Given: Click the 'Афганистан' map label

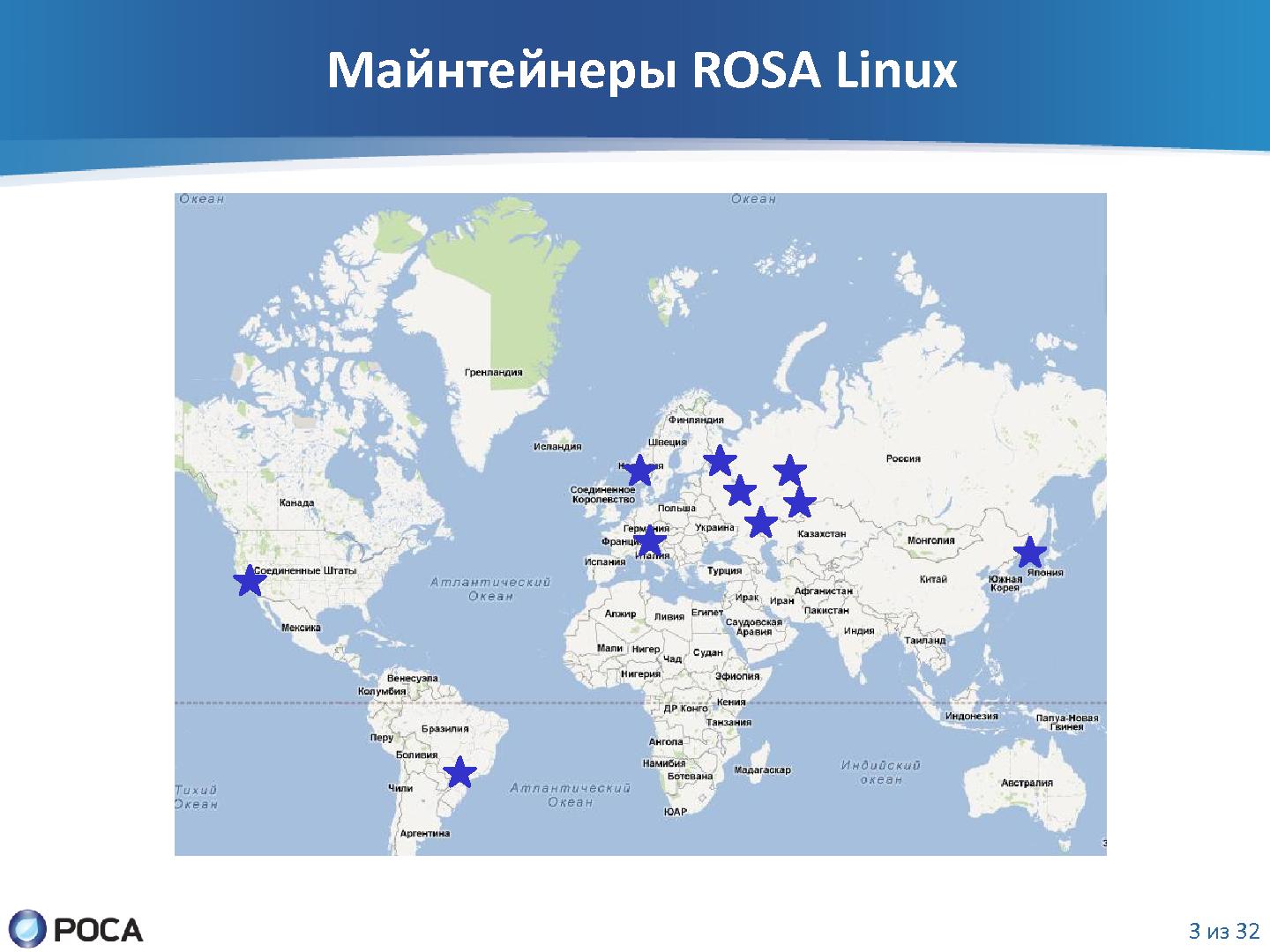Looking at the screenshot, I should point(824,591).
